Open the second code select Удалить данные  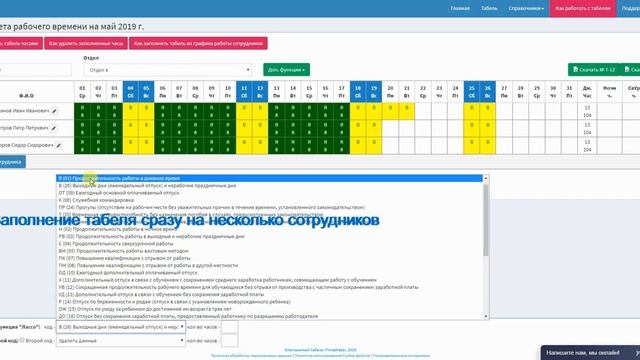(121, 340)
